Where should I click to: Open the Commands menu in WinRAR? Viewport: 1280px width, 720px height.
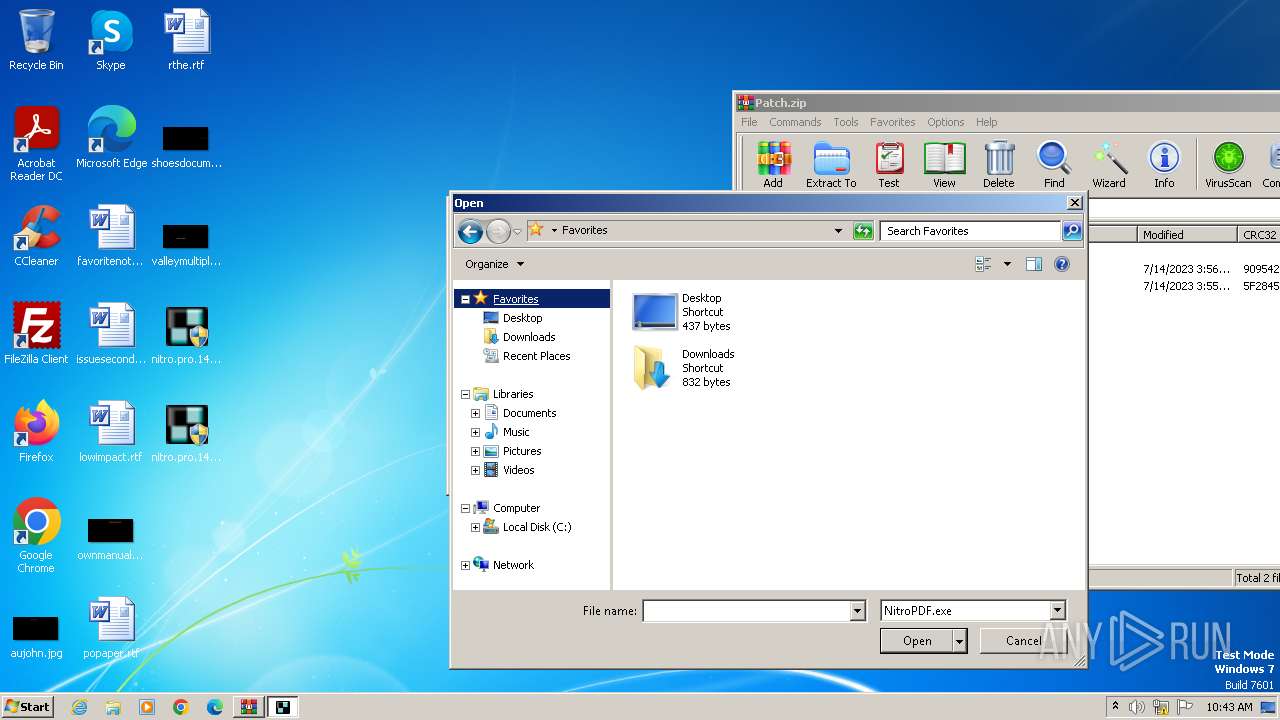point(795,122)
